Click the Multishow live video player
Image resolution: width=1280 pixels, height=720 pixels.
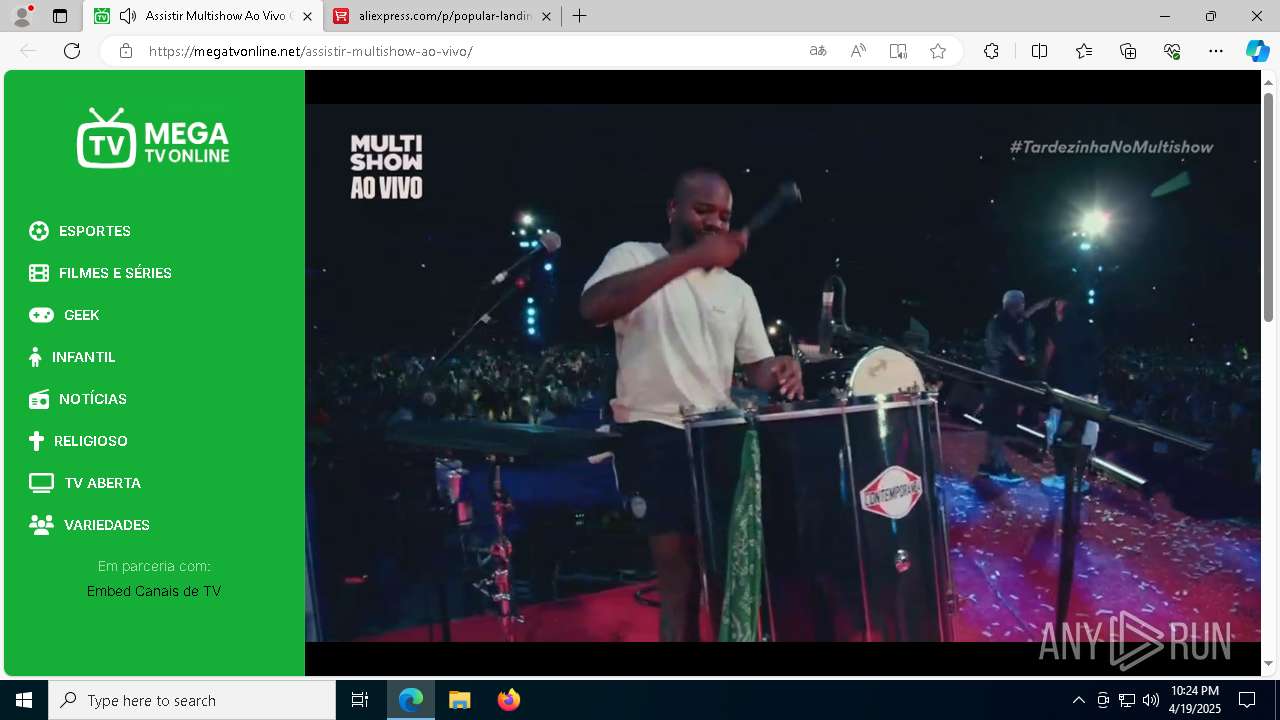point(783,373)
